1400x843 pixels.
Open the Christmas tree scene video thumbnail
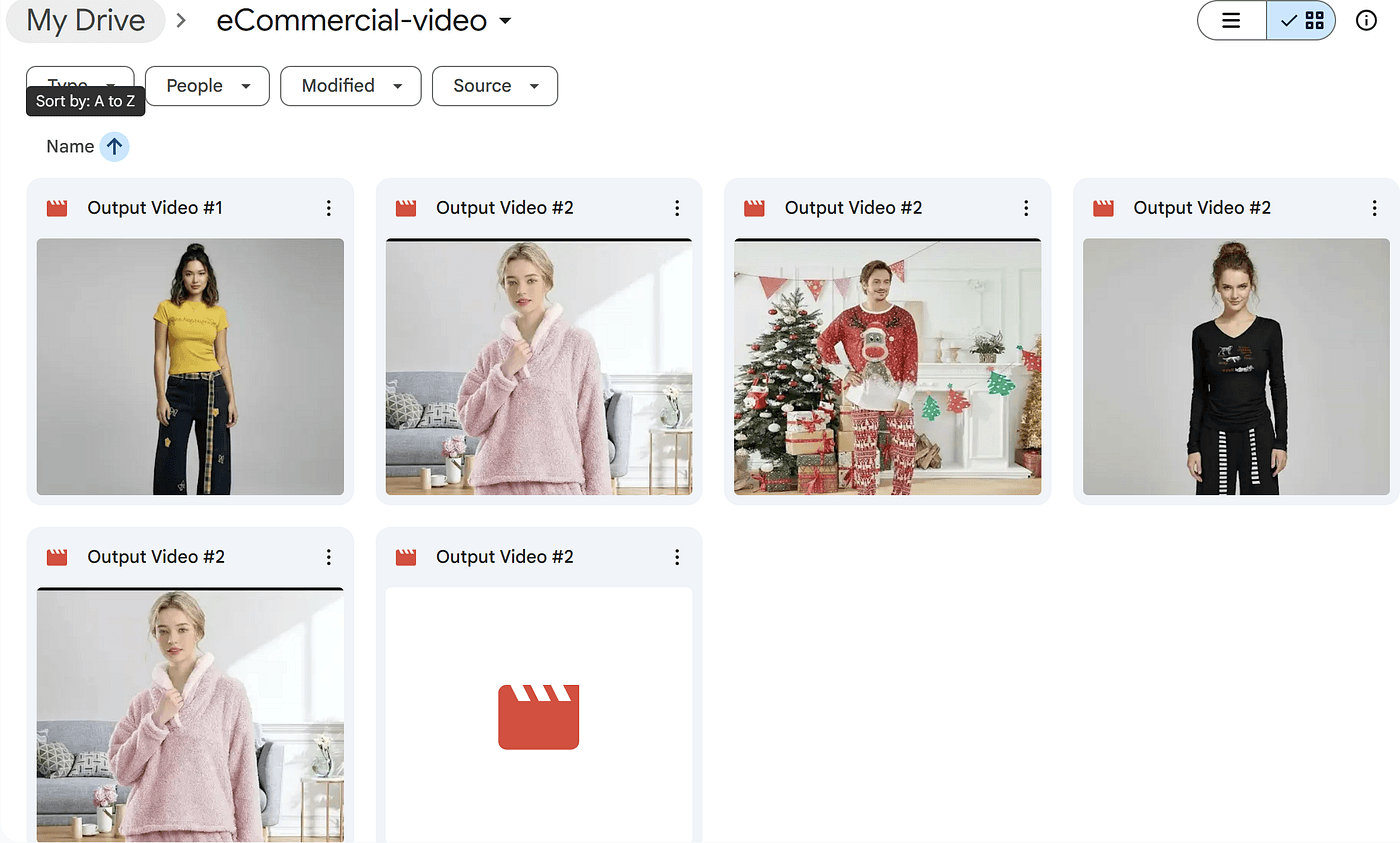coord(887,366)
